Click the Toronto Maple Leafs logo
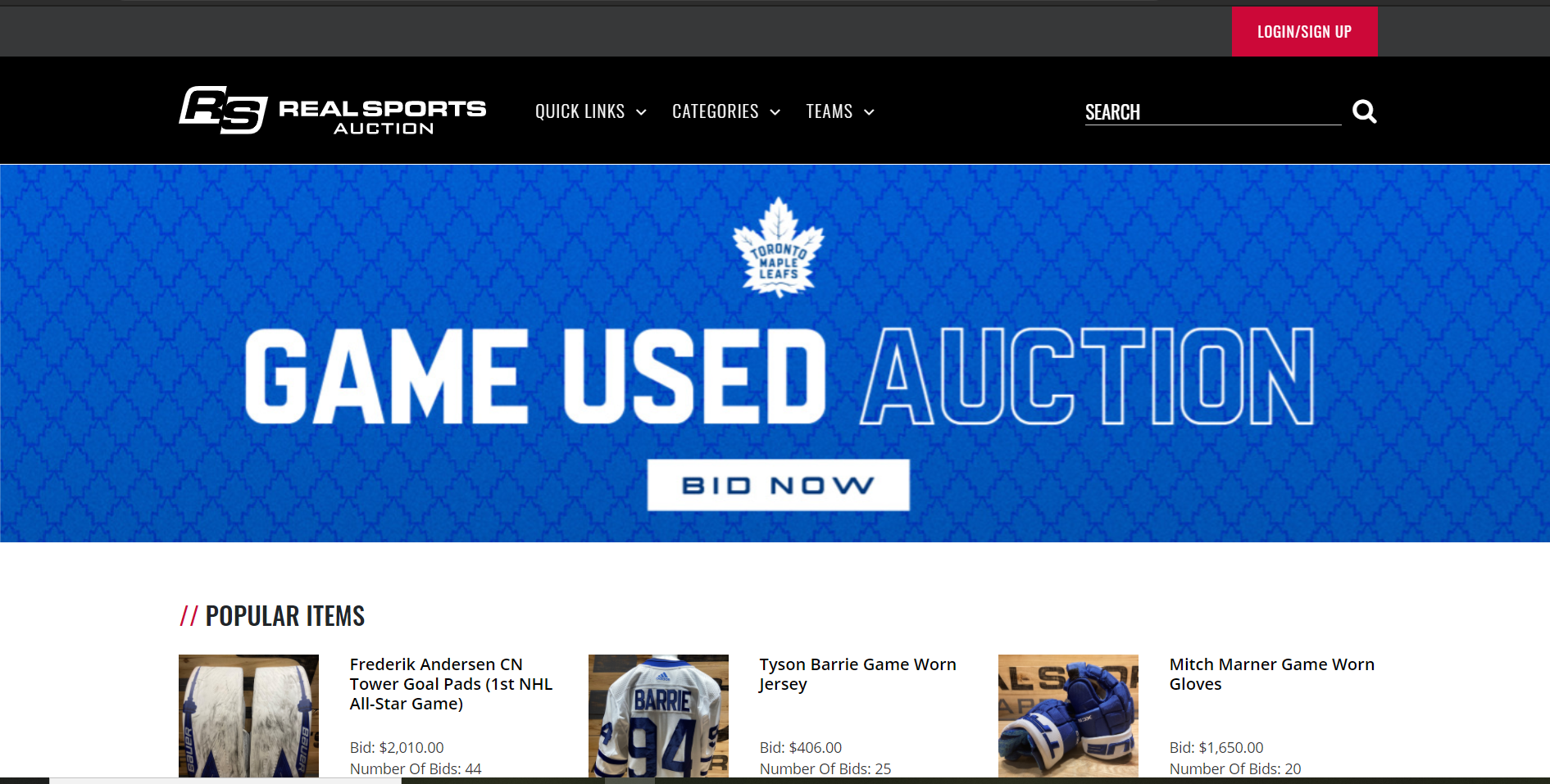This screenshot has width=1550, height=784. click(x=778, y=247)
